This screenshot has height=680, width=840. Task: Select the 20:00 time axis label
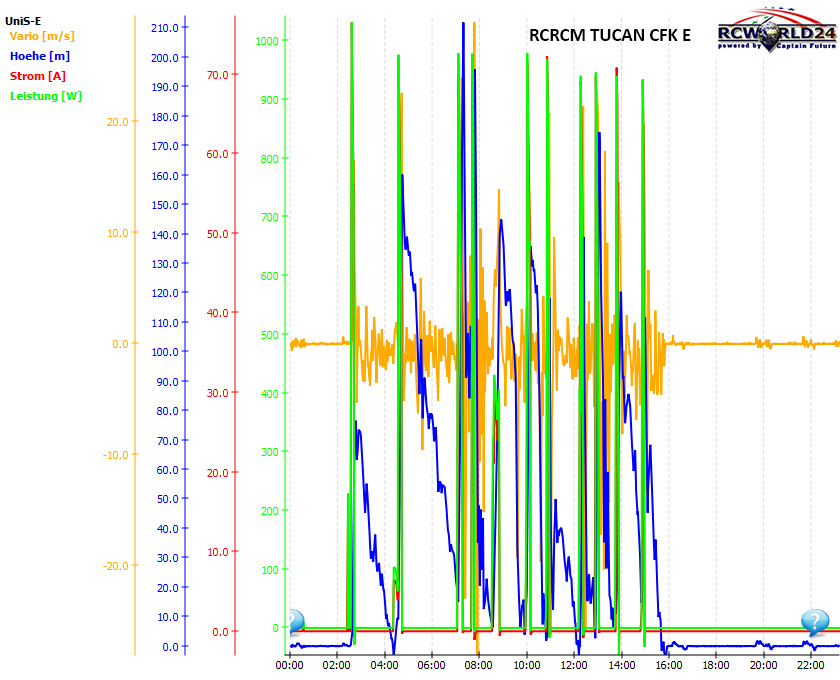[x=764, y=664]
